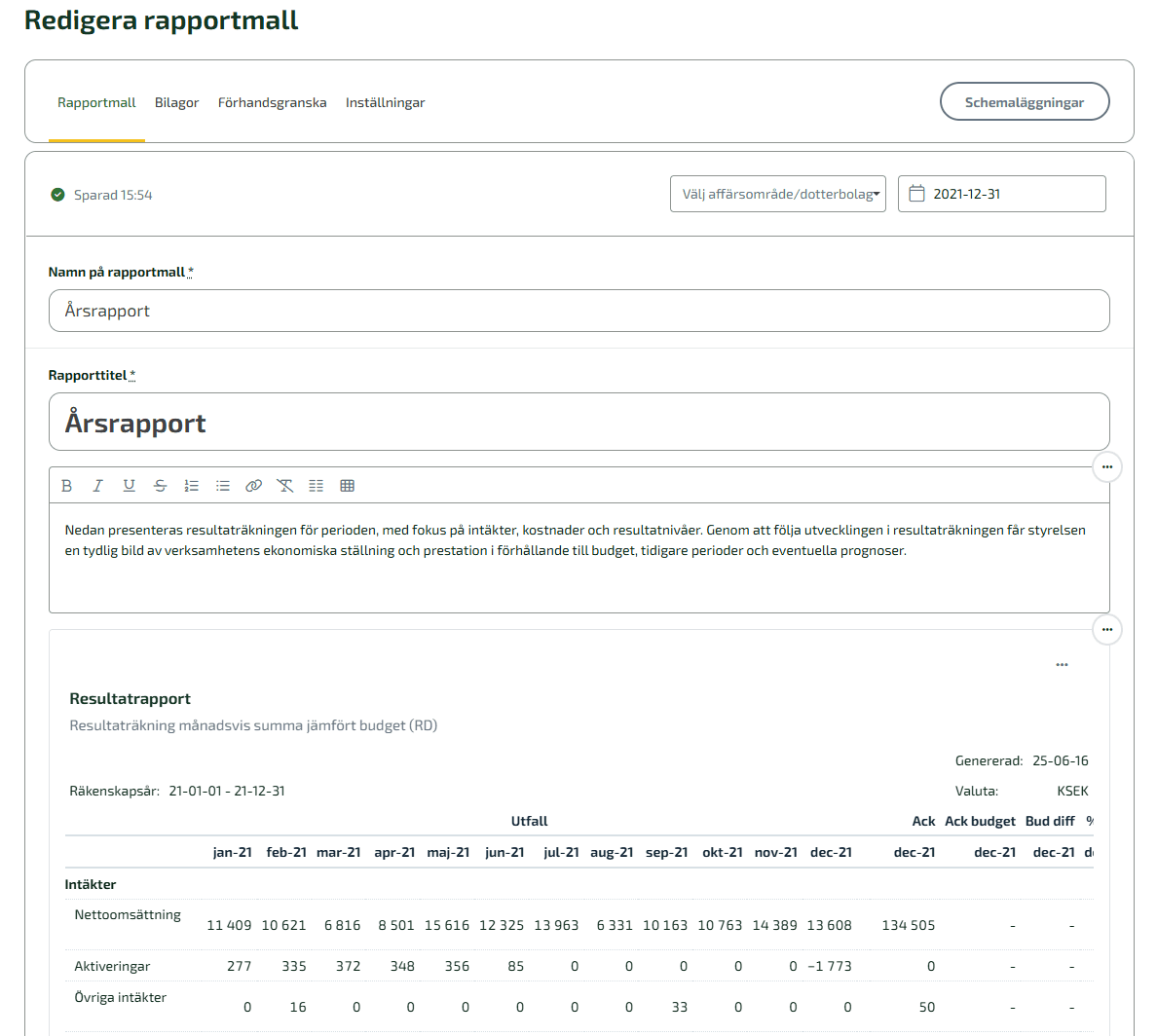Click the Räkenskapsår range 21-01-01 - 21-12-31
The height and width of the screenshot is (1036, 1157).
coord(227,791)
